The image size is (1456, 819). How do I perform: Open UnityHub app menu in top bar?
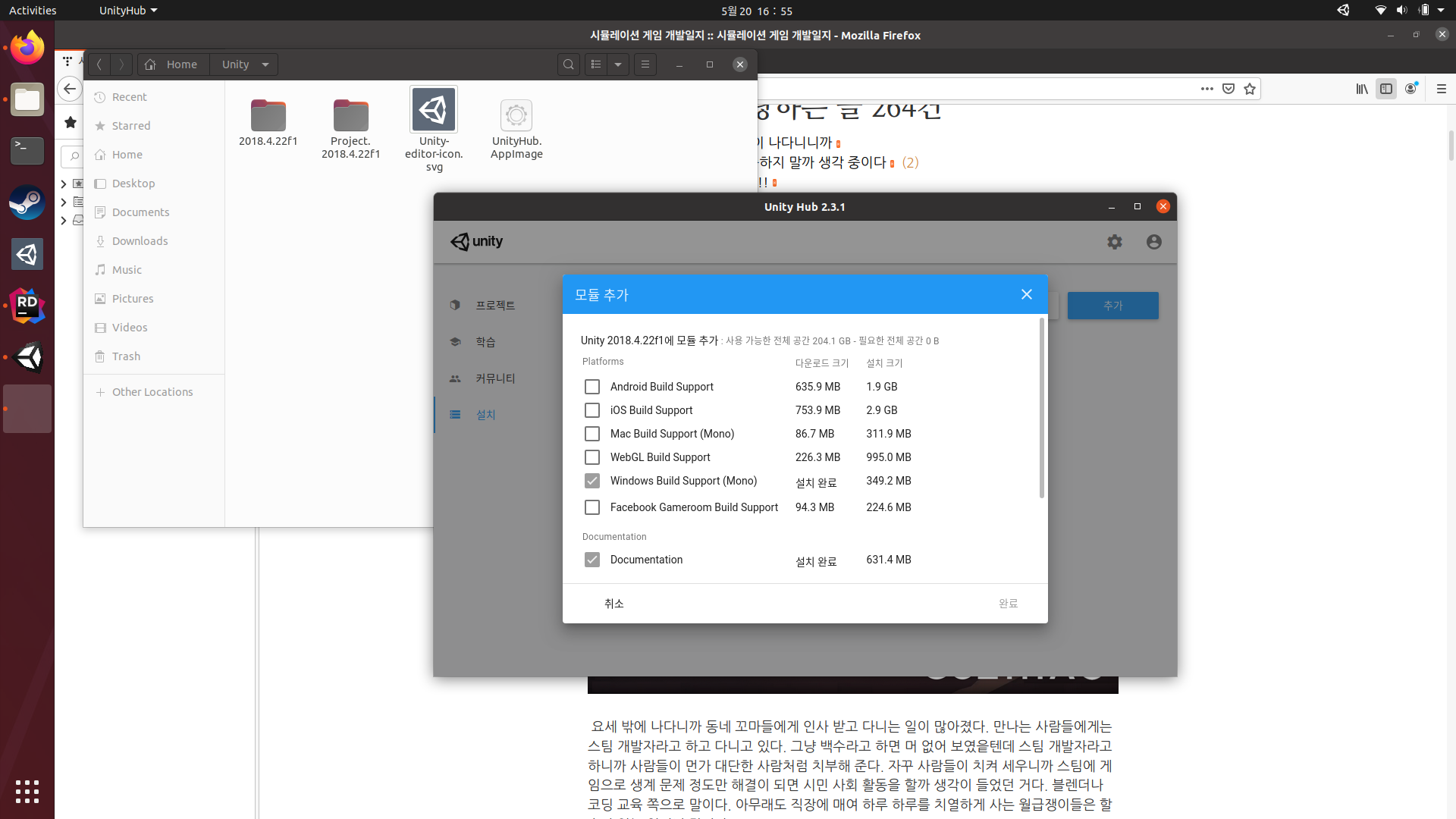[128, 11]
